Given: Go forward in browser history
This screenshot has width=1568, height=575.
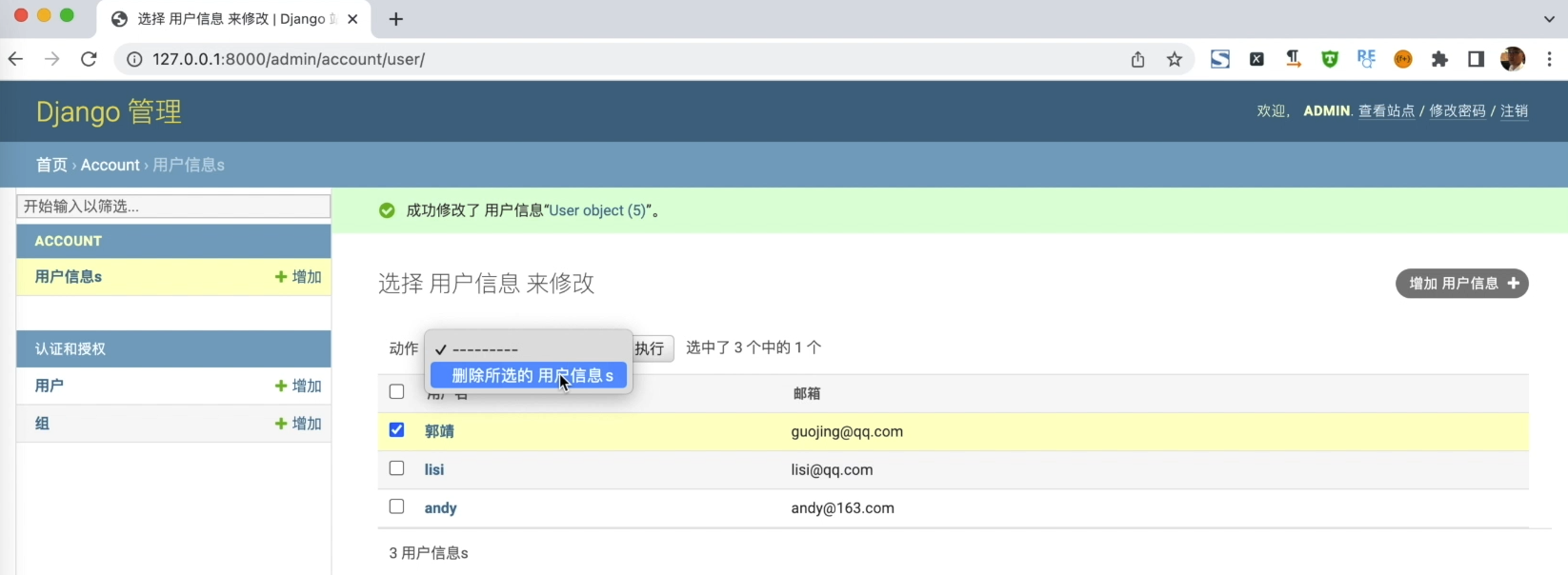Looking at the screenshot, I should pos(52,59).
